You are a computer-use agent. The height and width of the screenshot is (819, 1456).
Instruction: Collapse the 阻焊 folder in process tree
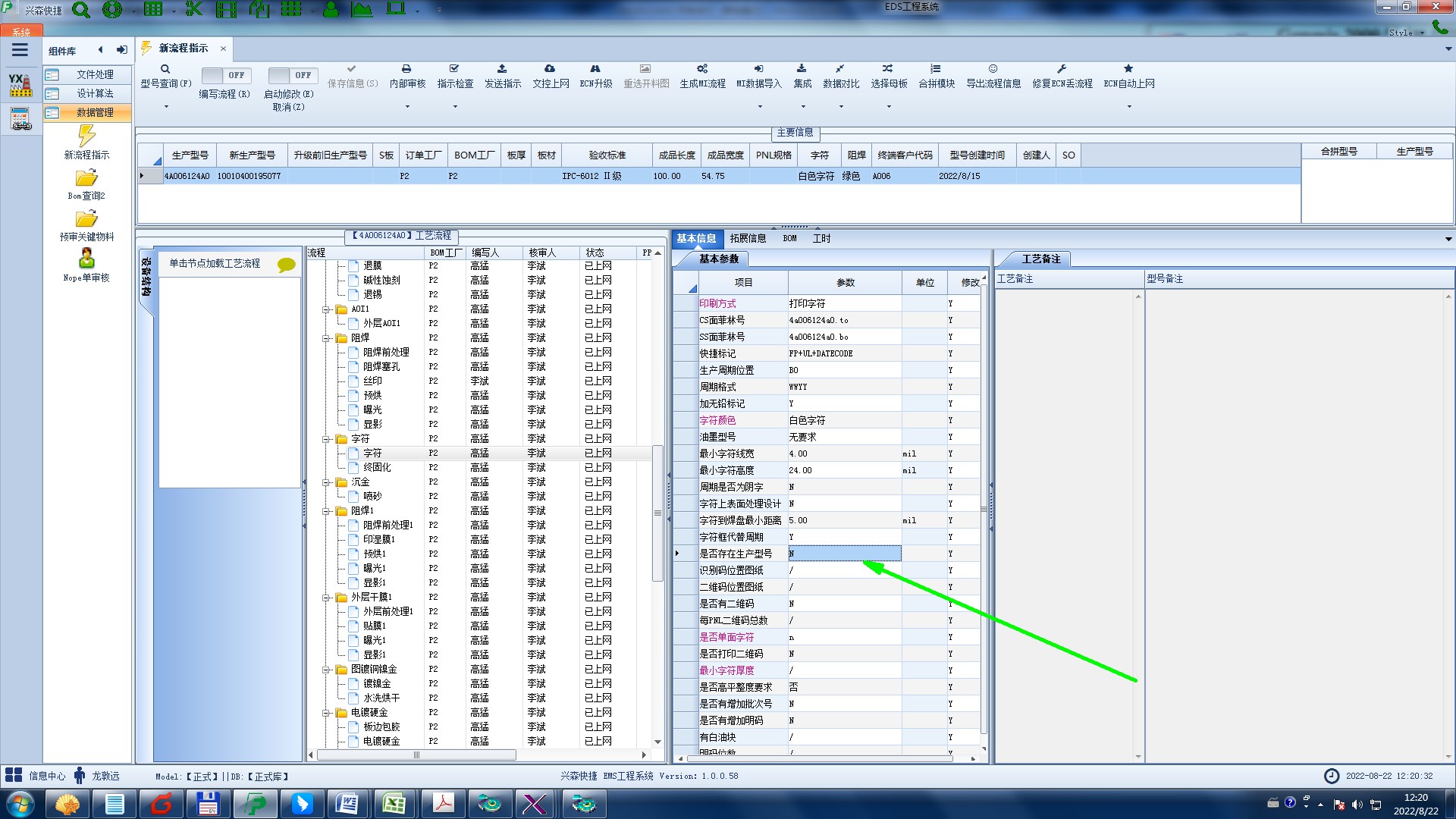click(x=326, y=338)
